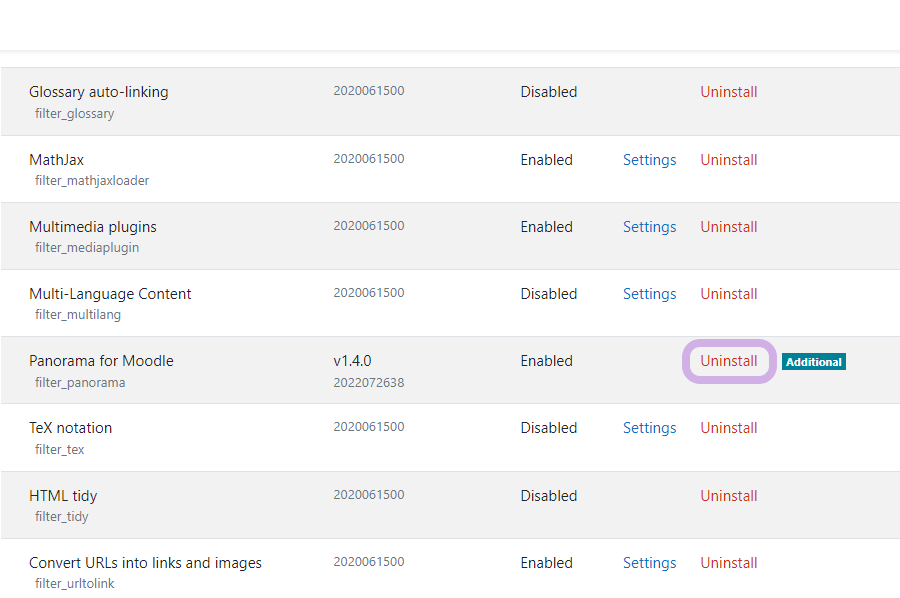The height and width of the screenshot is (598, 900).
Task: Open Convert URLs into links Settings
Action: (649, 563)
